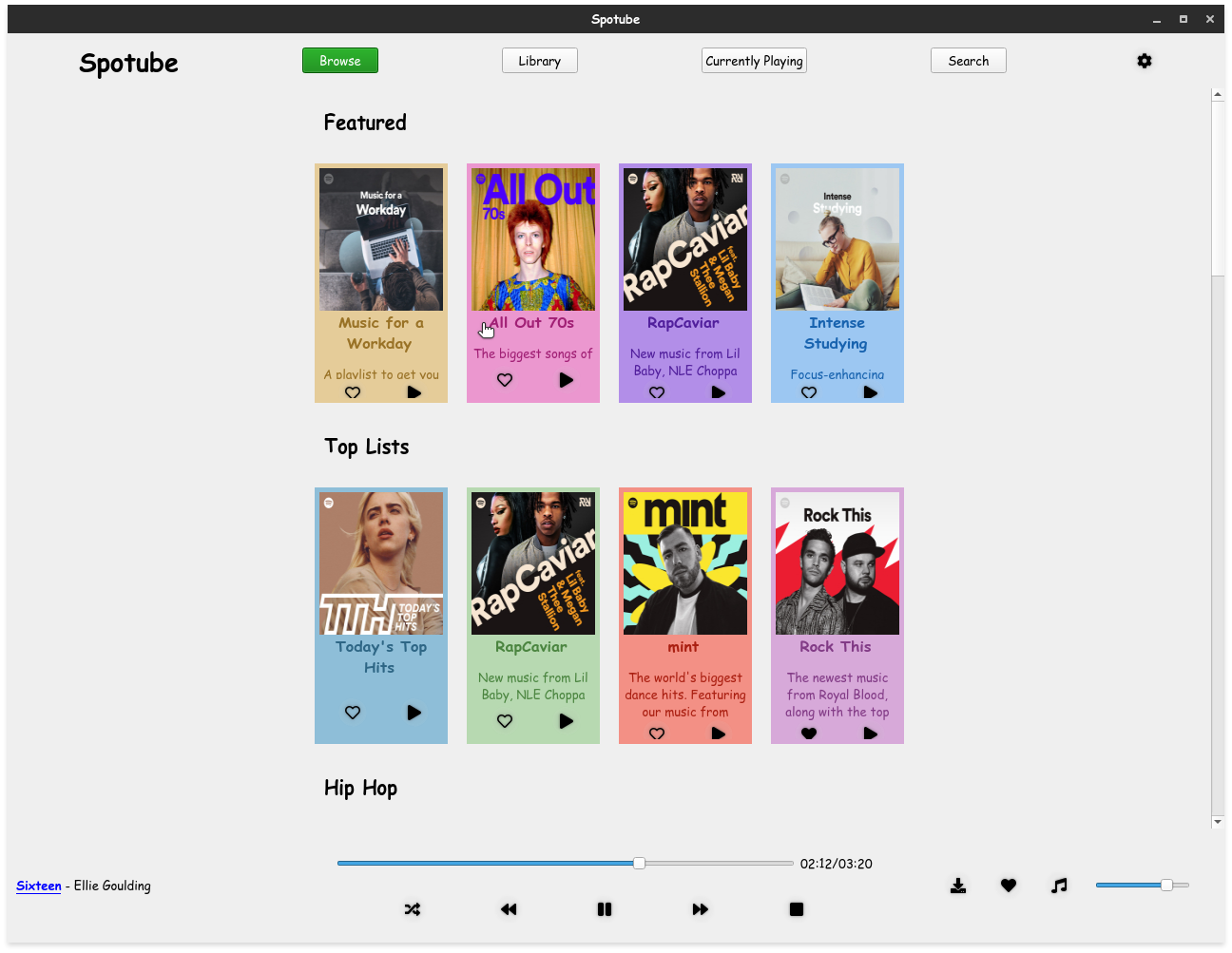1232x953 pixels.
Task: Play the Rock This playlist
Action: pyautogui.click(x=870, y=734)
